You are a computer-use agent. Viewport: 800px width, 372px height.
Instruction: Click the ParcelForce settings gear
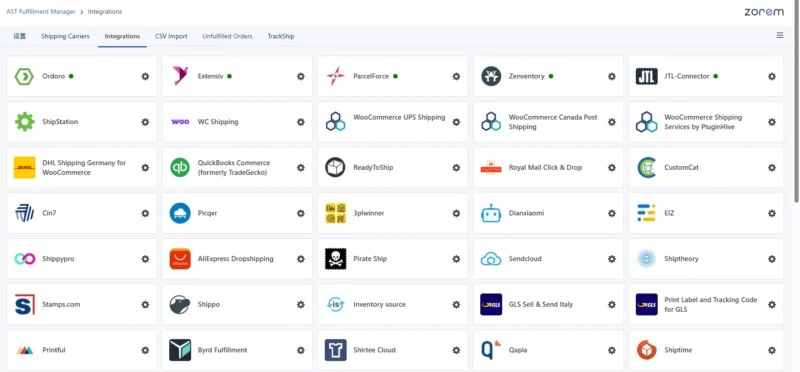456,77
